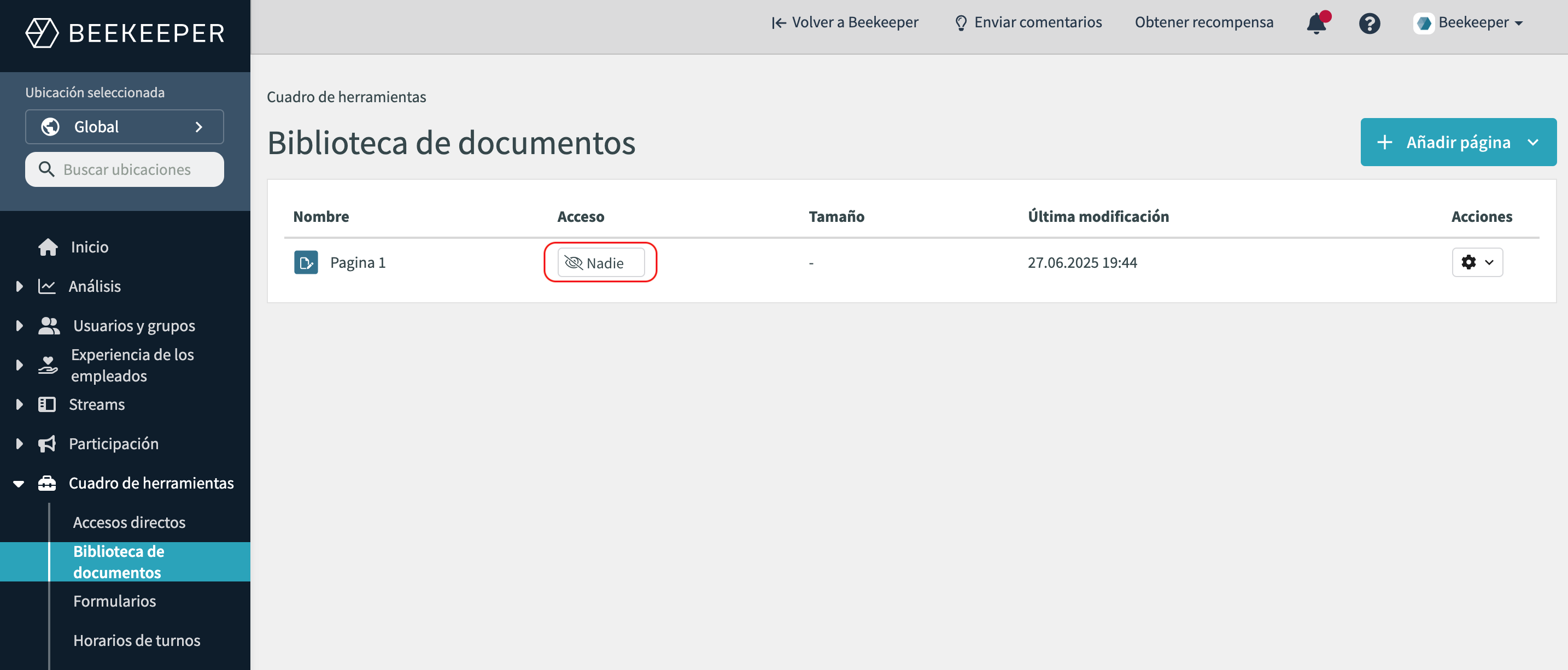Toggle Nadie access visibility for Pagina 1

(600, 262)
